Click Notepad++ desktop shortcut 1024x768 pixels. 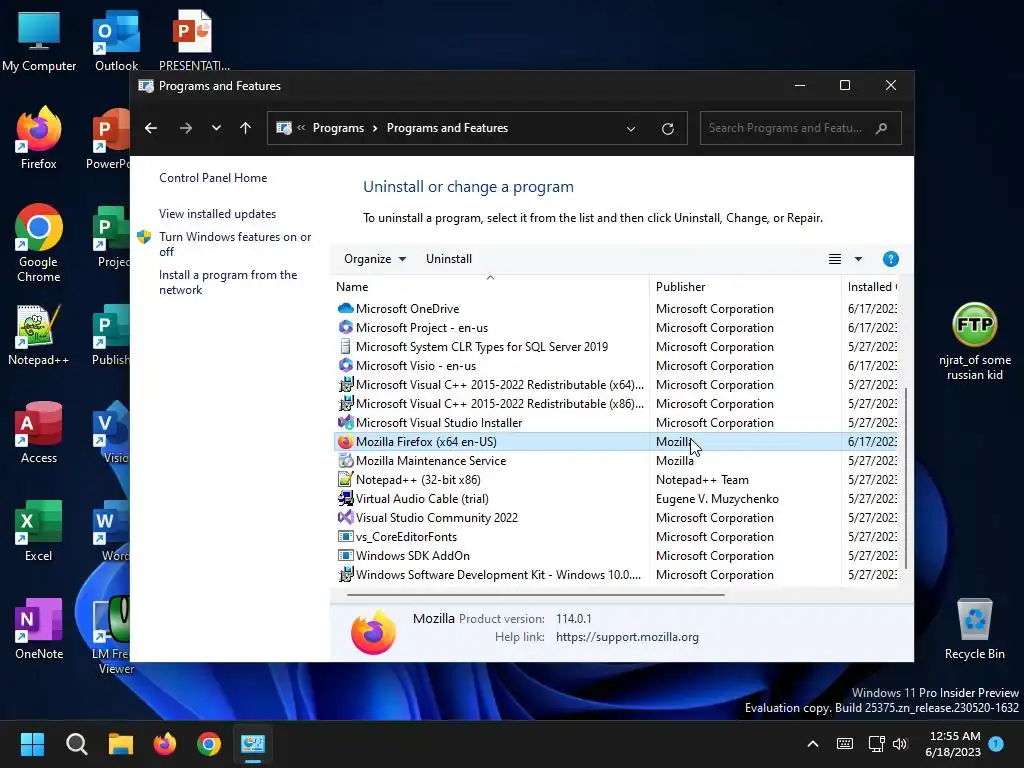(x=39, y=334)
